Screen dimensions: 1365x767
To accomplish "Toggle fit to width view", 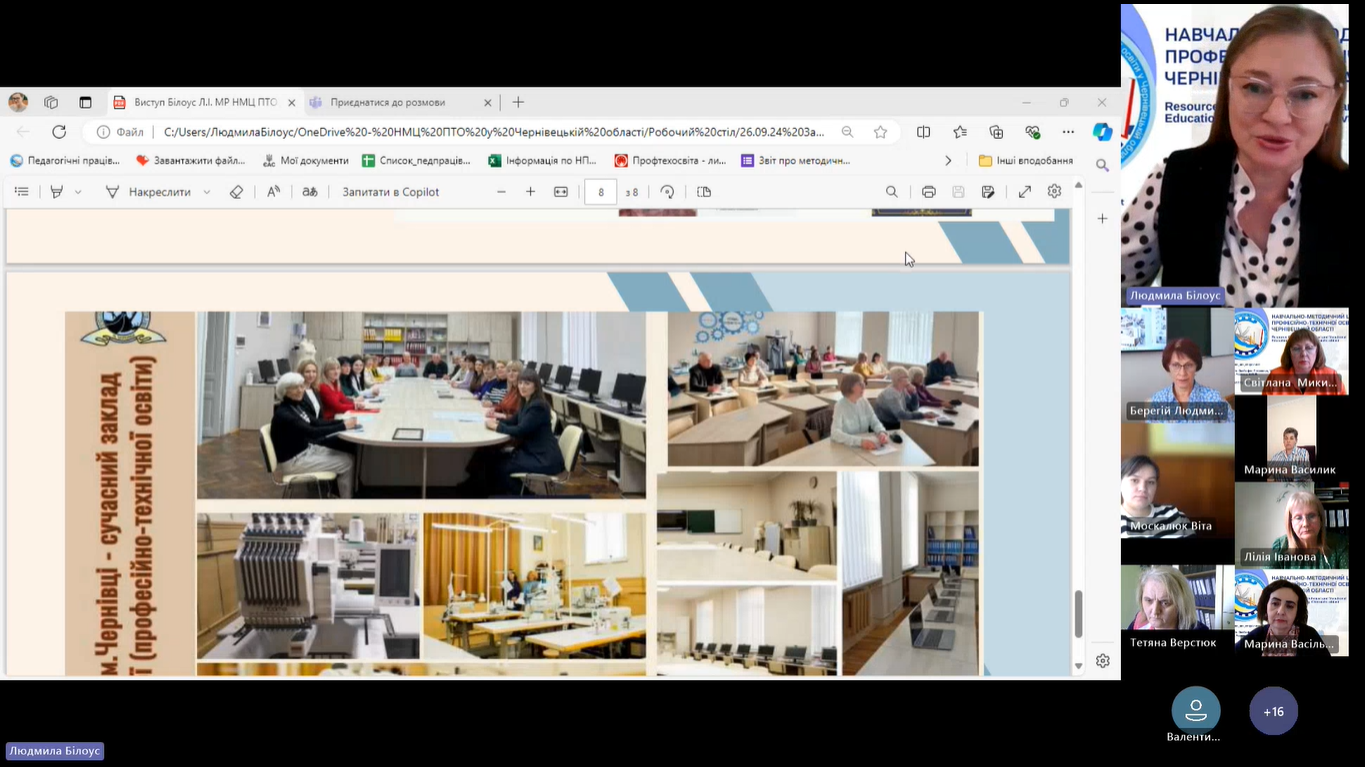I will (561, 192).
